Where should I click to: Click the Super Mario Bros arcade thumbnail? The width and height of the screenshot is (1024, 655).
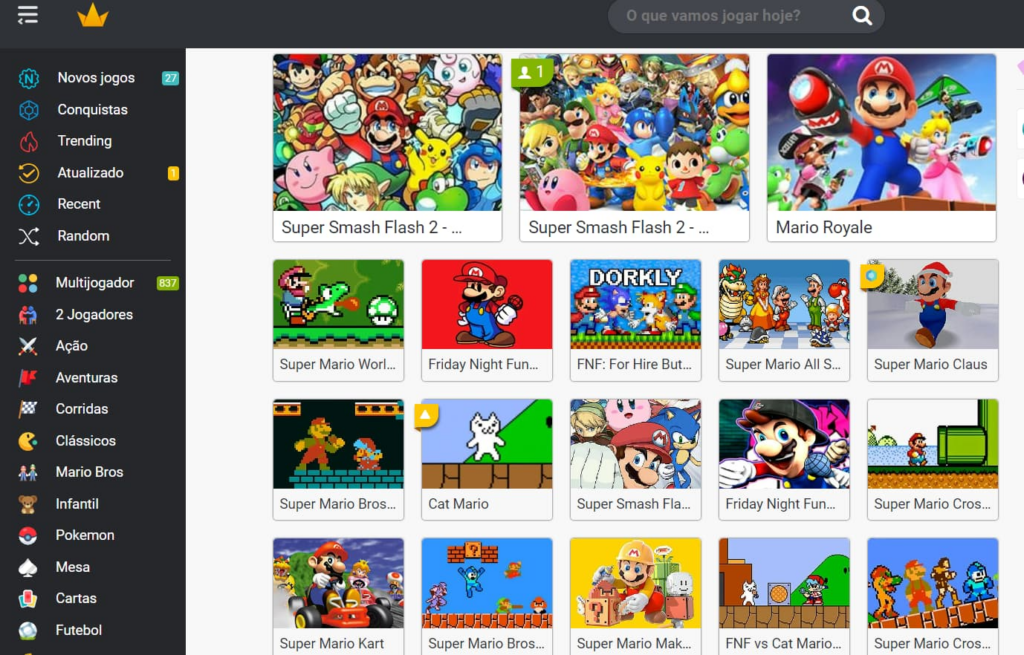338,444
